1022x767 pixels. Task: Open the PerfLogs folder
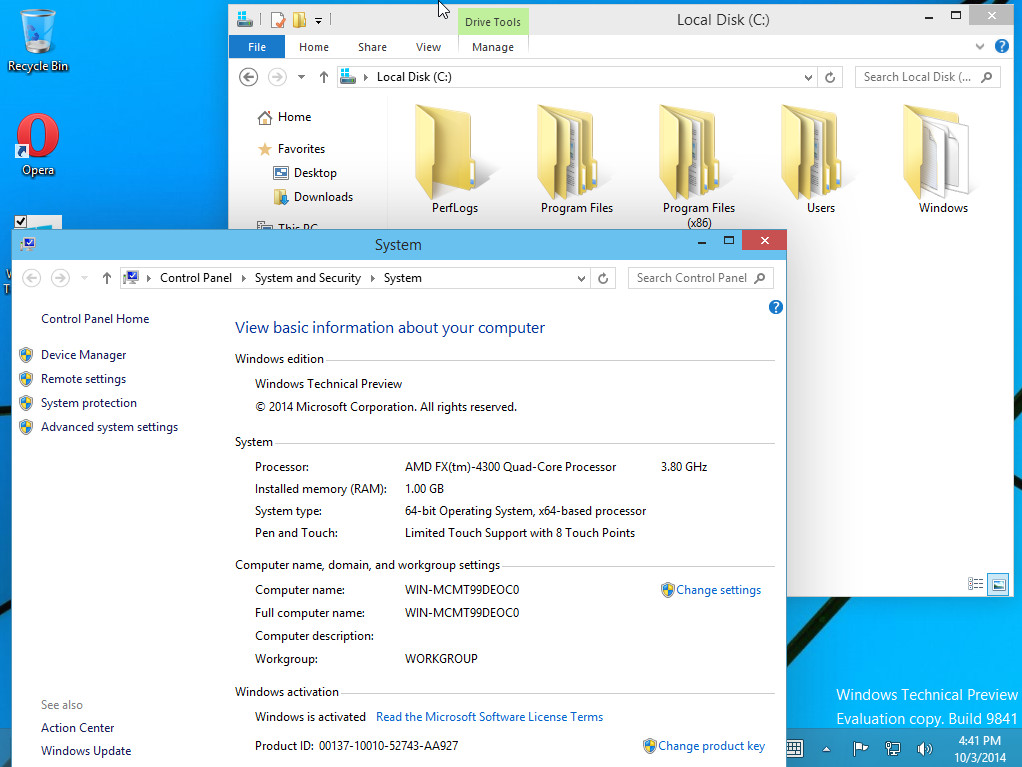click(x=454, y=160)
